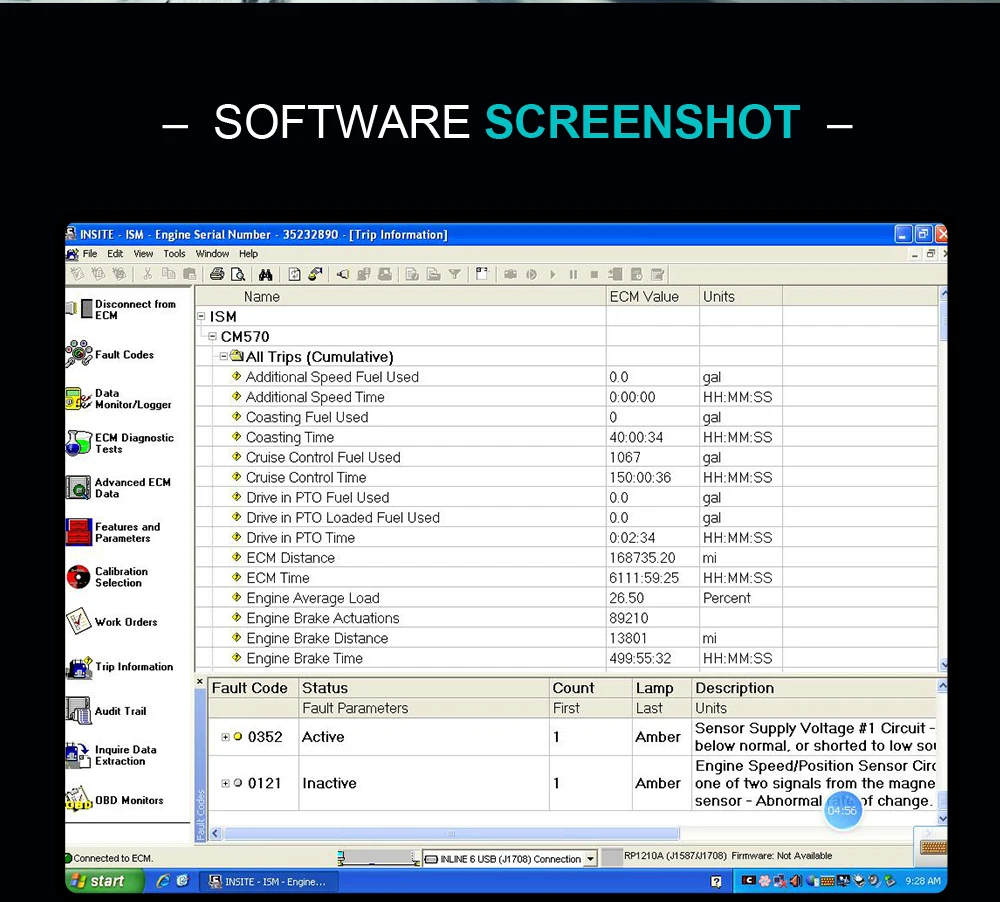Select Trip Information in the sidebar
This screenshot has height=902, width=1000.
point(119,667)
